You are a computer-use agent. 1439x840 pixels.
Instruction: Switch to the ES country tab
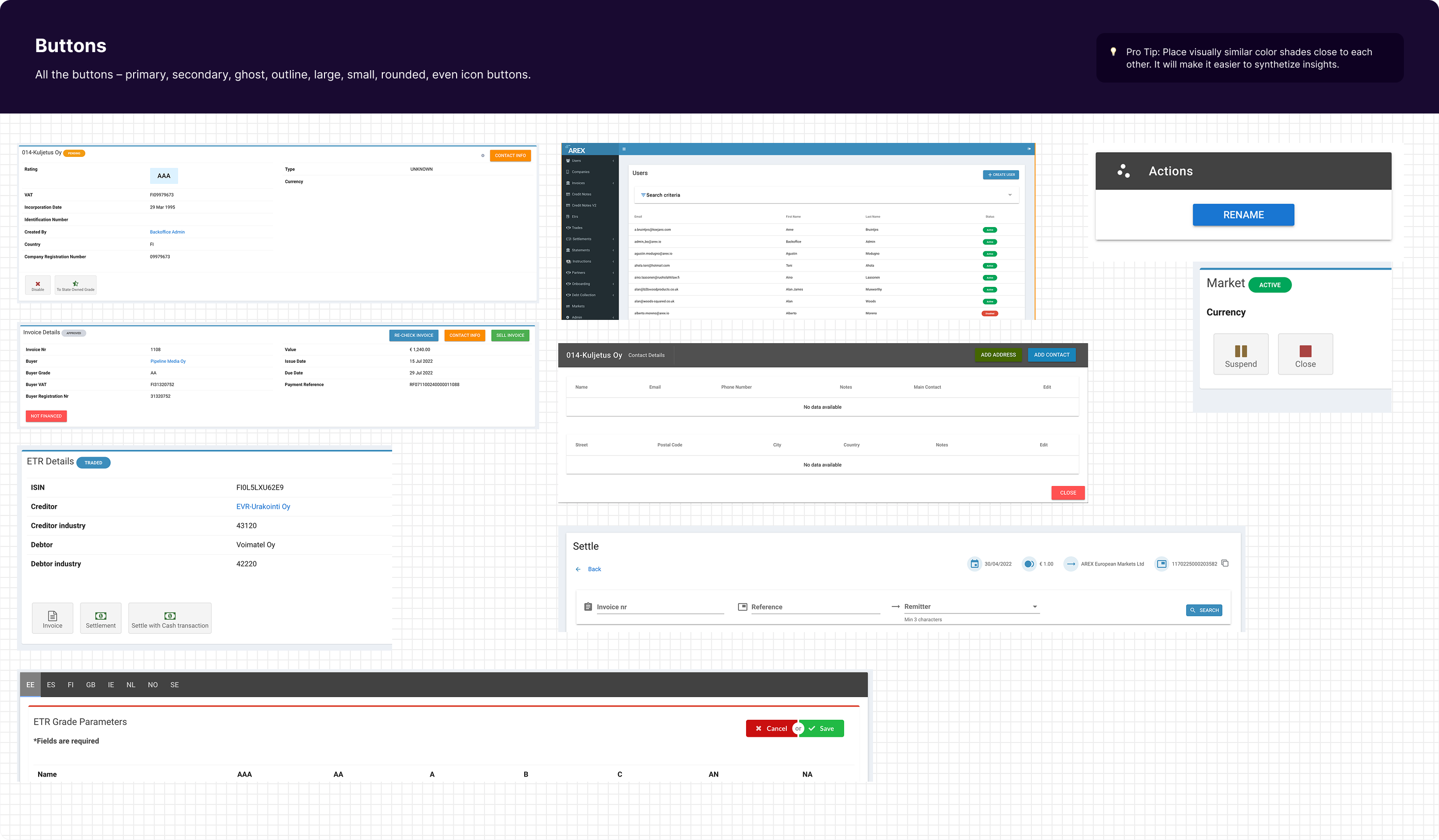(51, 685)
